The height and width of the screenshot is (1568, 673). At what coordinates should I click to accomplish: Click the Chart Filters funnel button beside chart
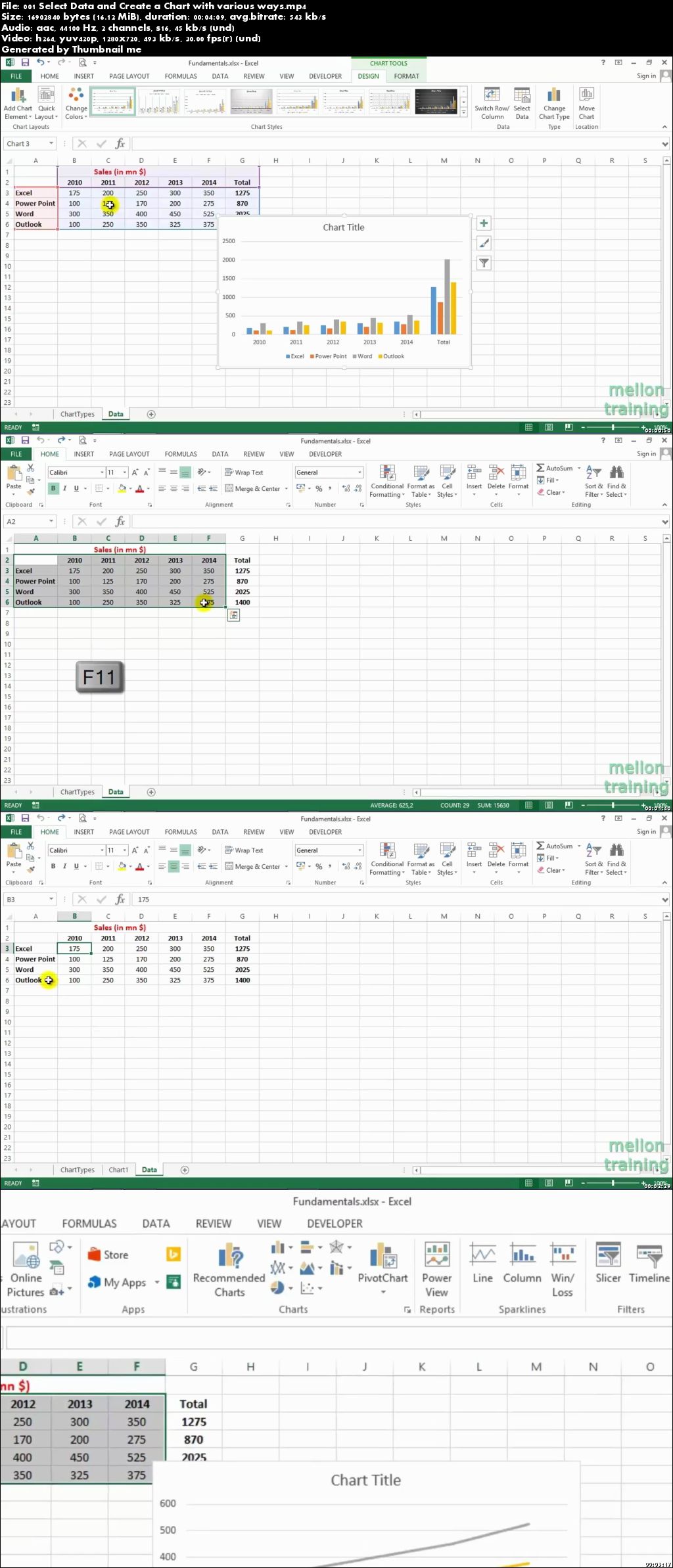(484, 263)
